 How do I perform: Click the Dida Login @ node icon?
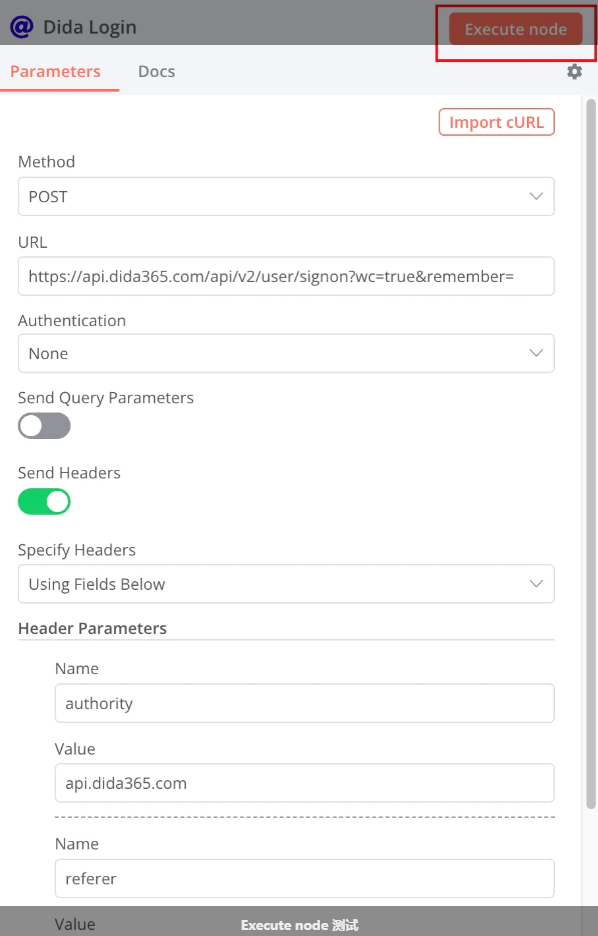click(x=21, y=27)
